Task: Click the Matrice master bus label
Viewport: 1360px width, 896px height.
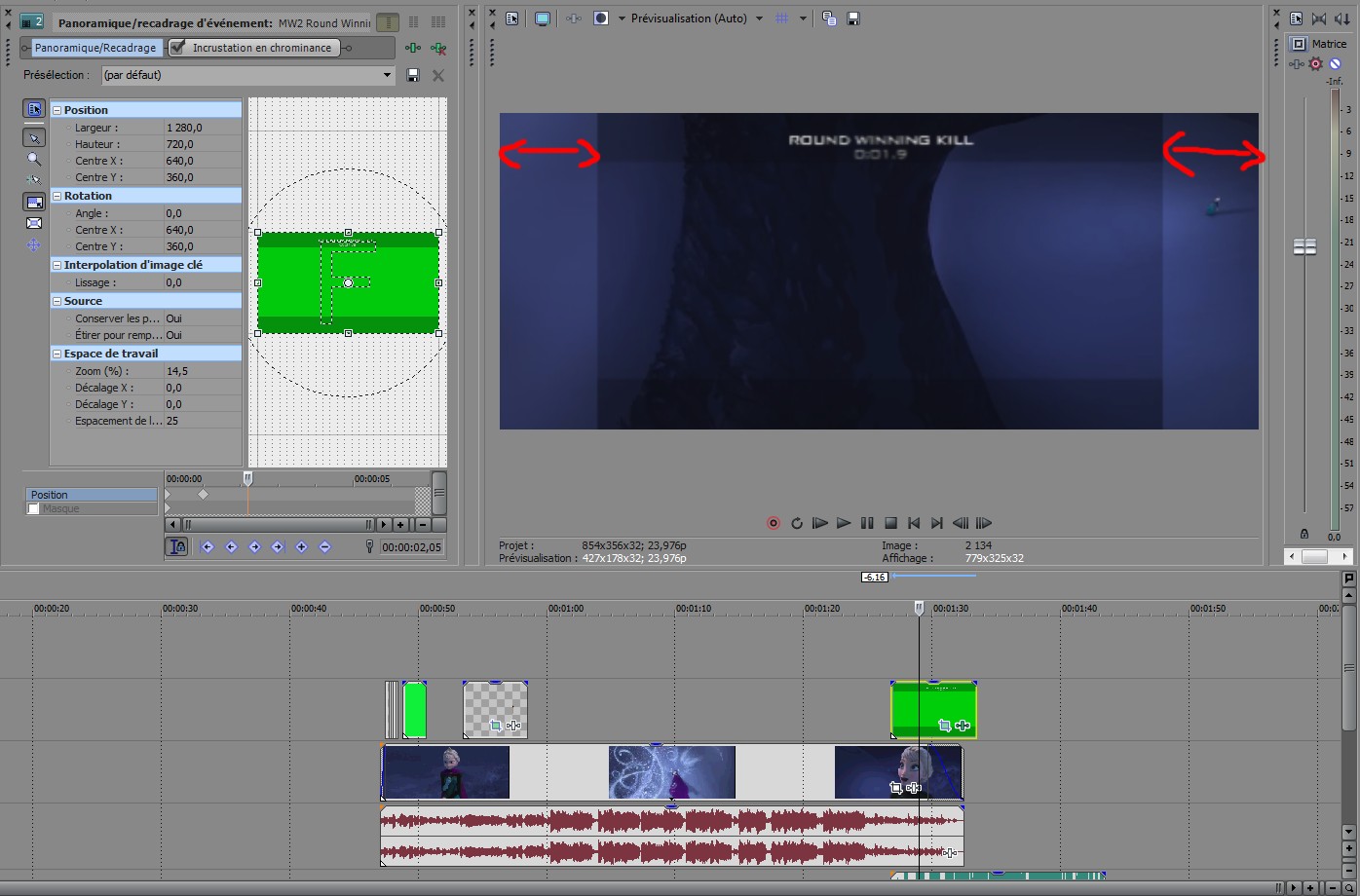Action: point(1329,44)
